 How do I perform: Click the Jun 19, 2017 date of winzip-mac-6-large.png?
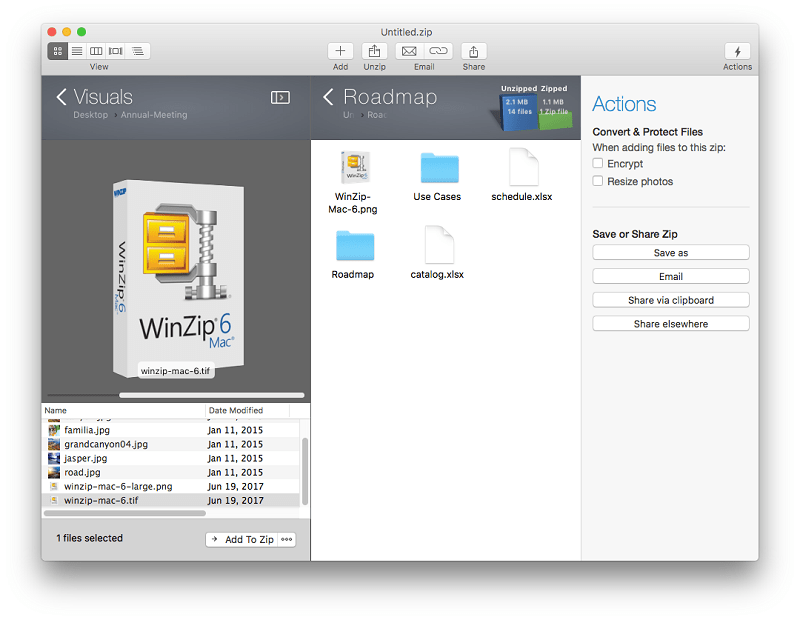point(235,486)
